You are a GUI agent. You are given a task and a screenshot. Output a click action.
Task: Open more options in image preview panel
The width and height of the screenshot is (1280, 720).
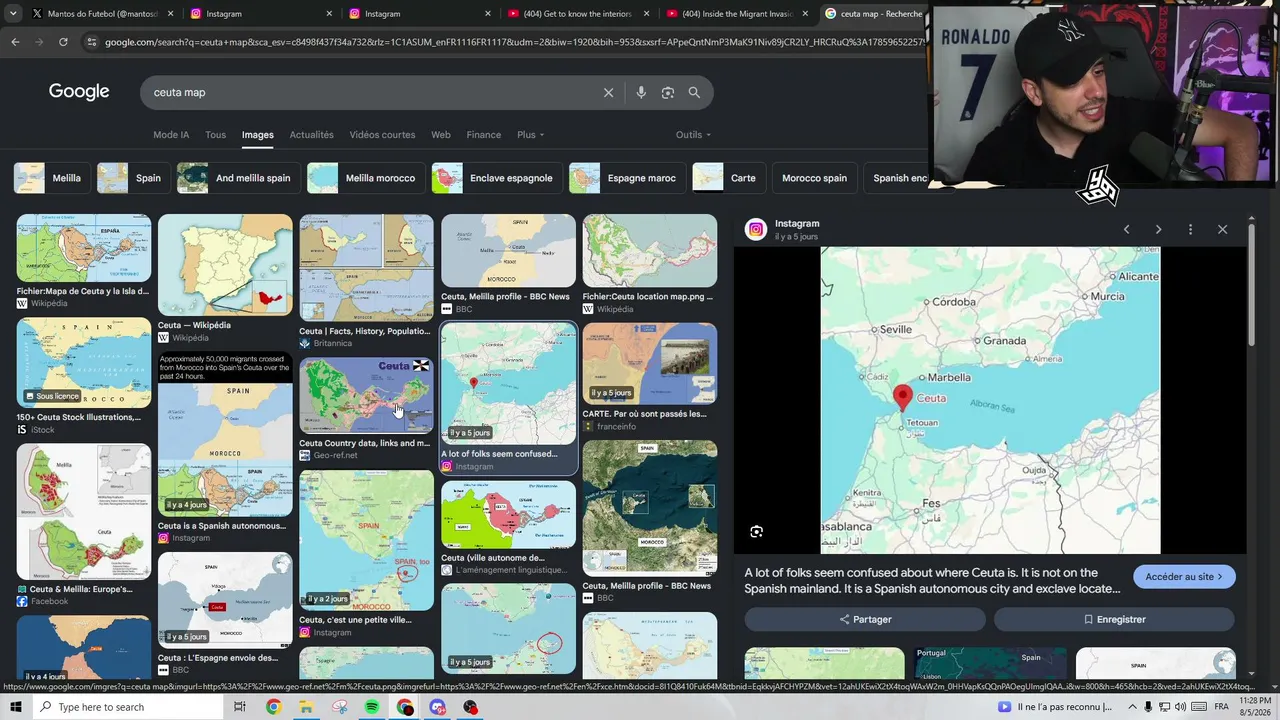[x=1190, y=229]
